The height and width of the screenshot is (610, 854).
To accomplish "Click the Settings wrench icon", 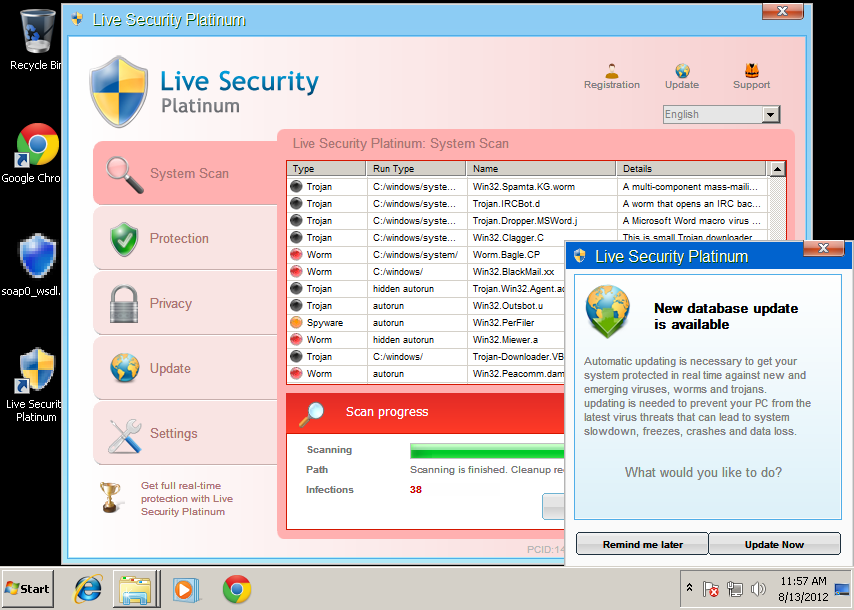I will (x=125, y=436).
